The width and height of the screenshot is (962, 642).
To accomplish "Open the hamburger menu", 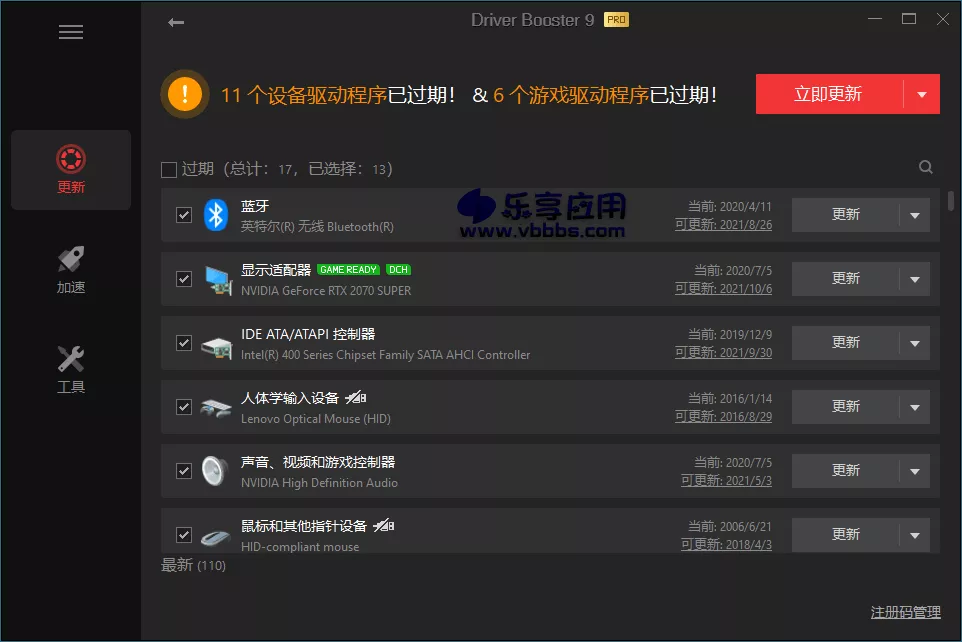I will (70, 31).
